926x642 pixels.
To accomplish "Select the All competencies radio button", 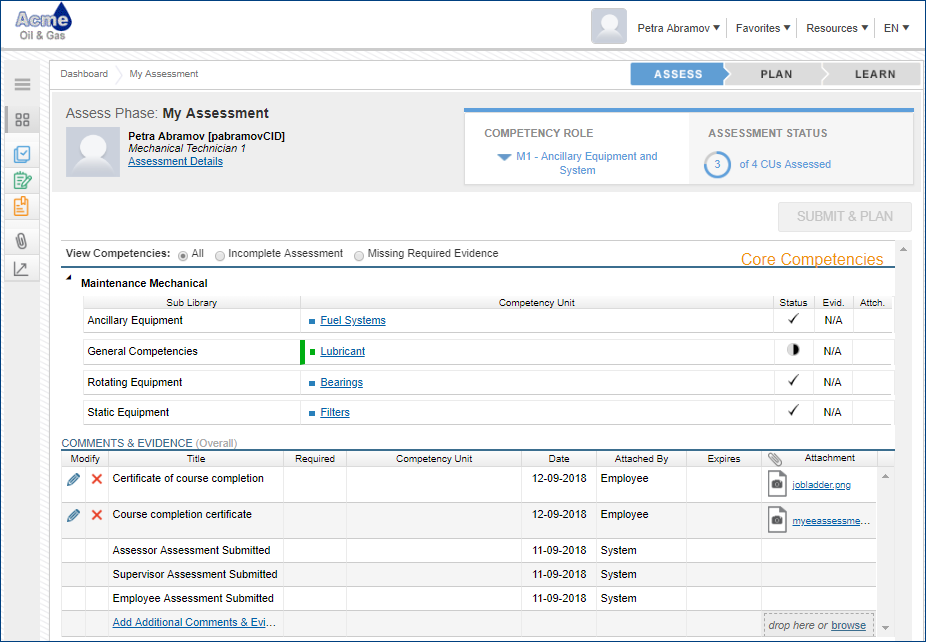I will coord(183,256).
